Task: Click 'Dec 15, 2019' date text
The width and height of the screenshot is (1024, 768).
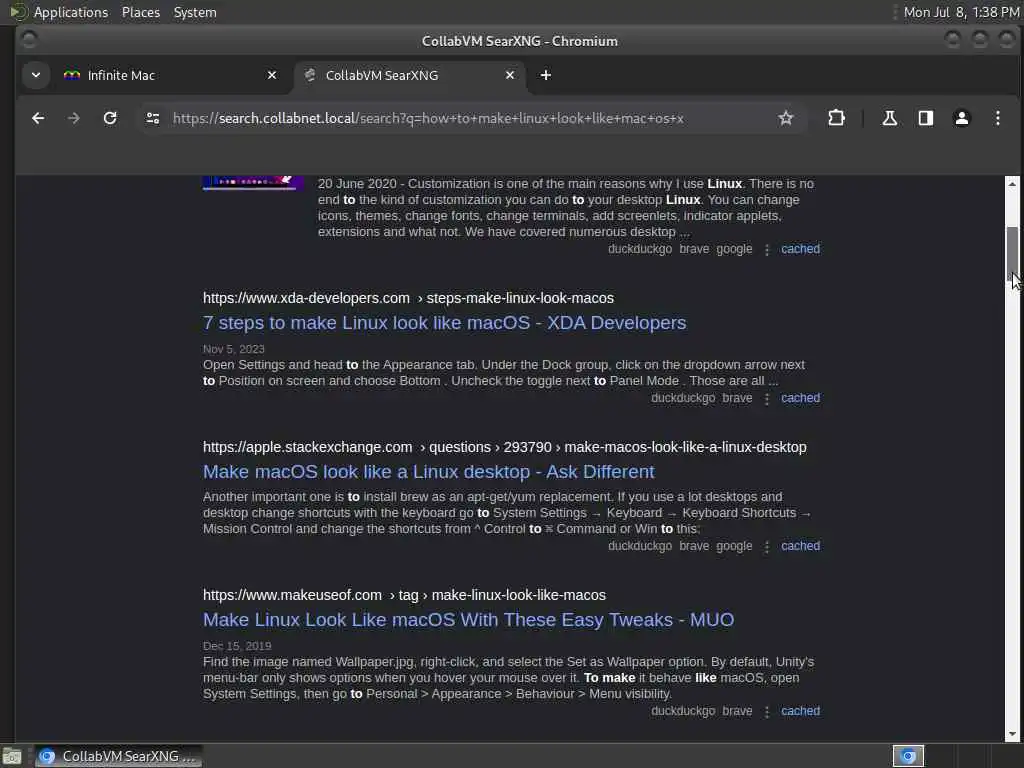Action: tap(236, 646)
